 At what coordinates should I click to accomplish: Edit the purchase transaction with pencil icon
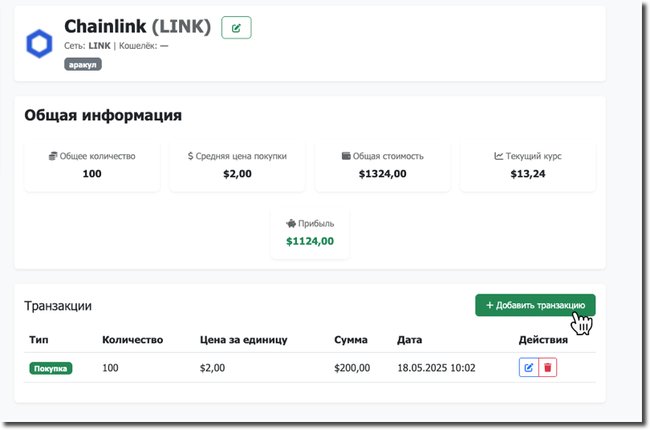529,367
